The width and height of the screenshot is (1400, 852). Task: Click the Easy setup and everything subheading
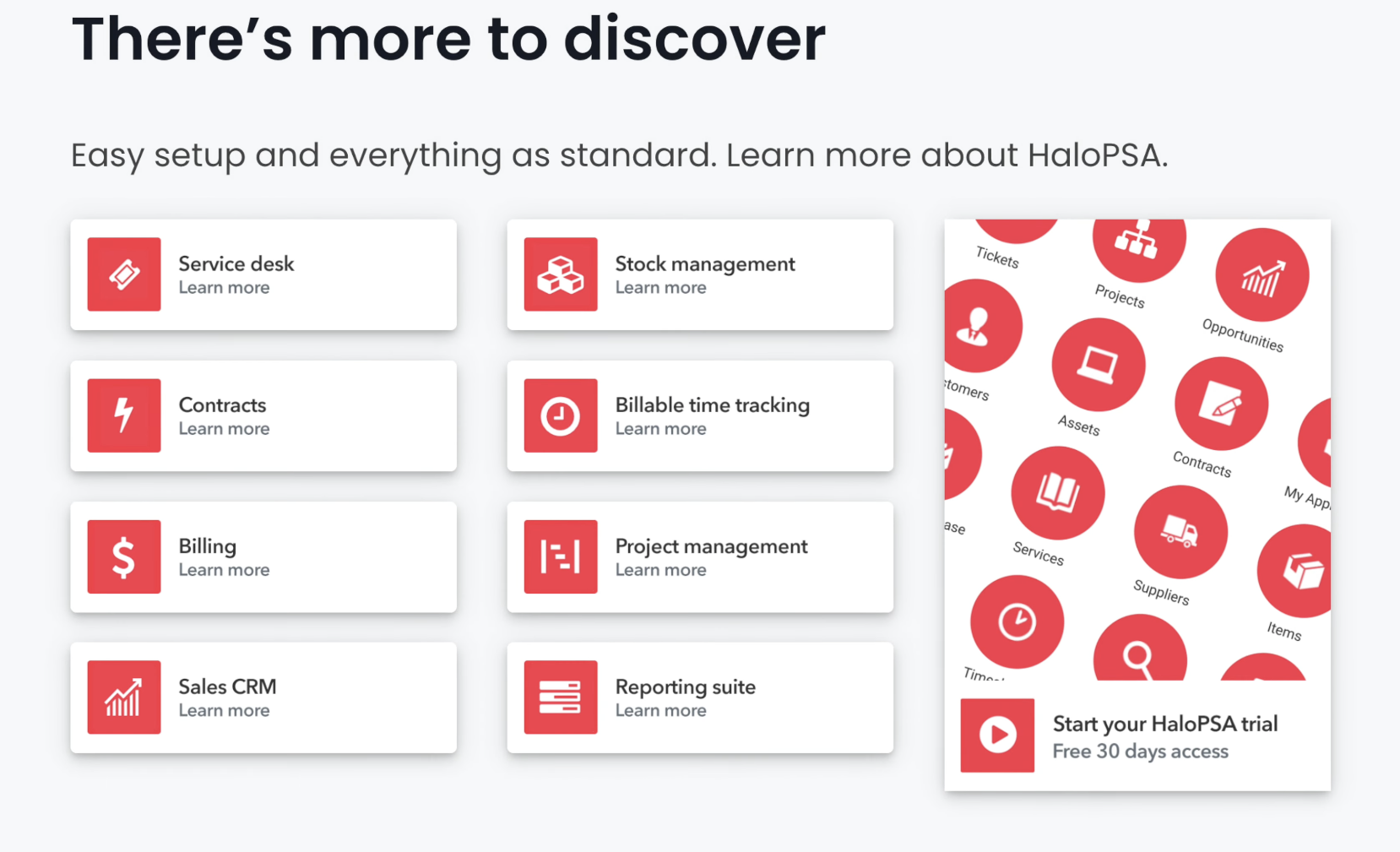pos(619,155)
